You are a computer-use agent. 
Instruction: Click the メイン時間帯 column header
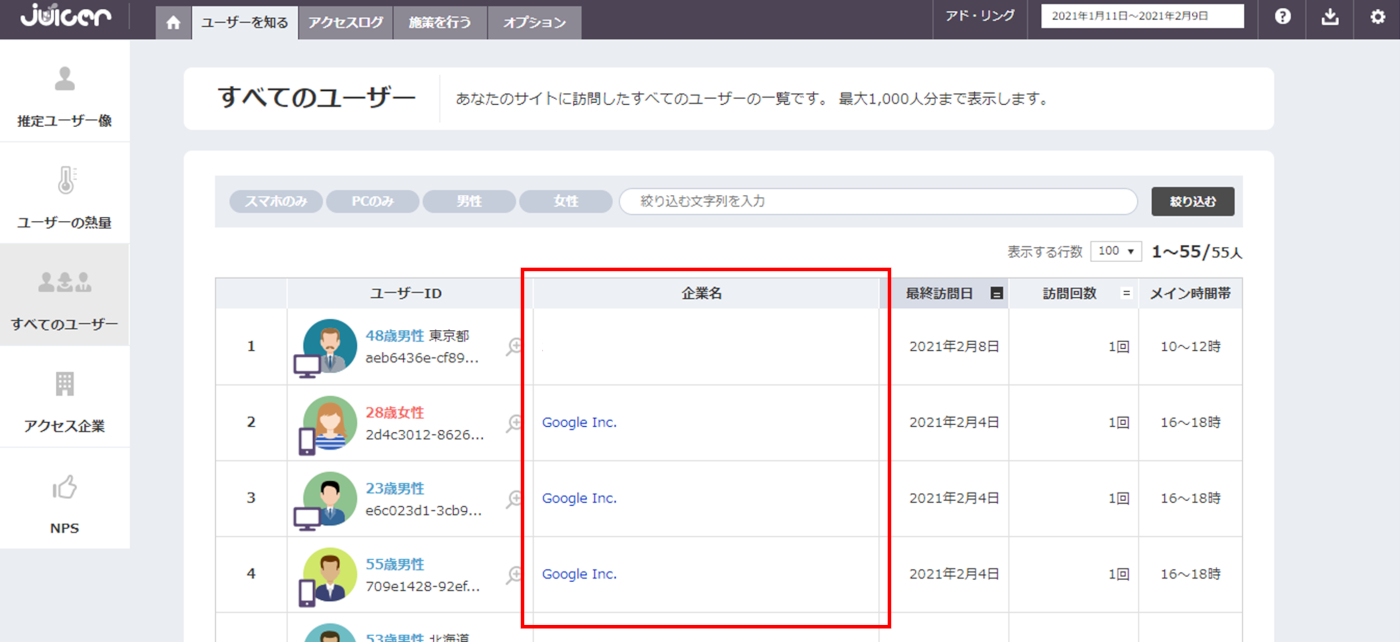tap(1190, 293)
